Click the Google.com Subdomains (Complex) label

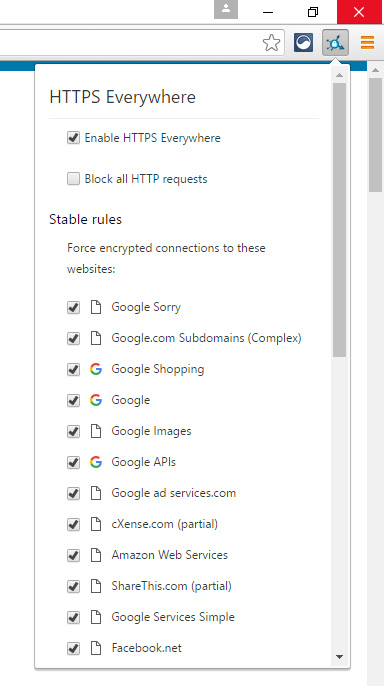206,338
